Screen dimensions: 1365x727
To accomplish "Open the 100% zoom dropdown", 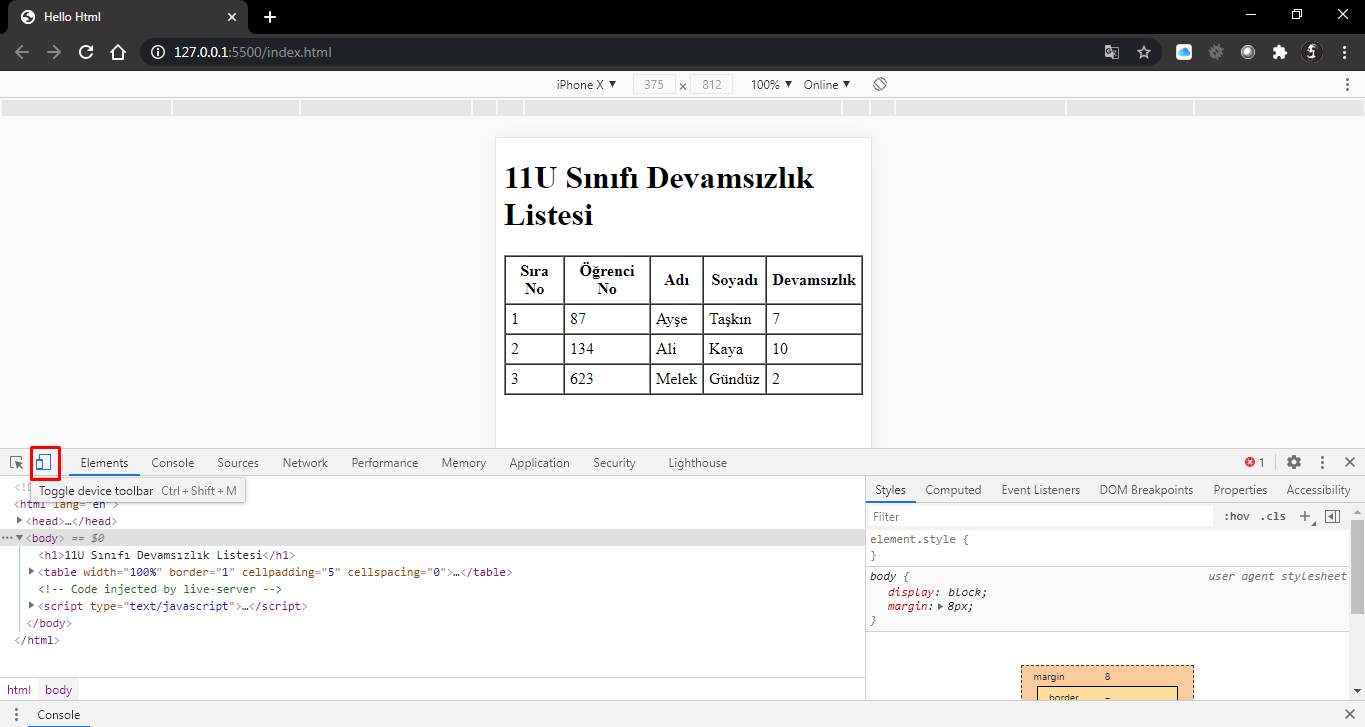I will [x=771, y=85].
